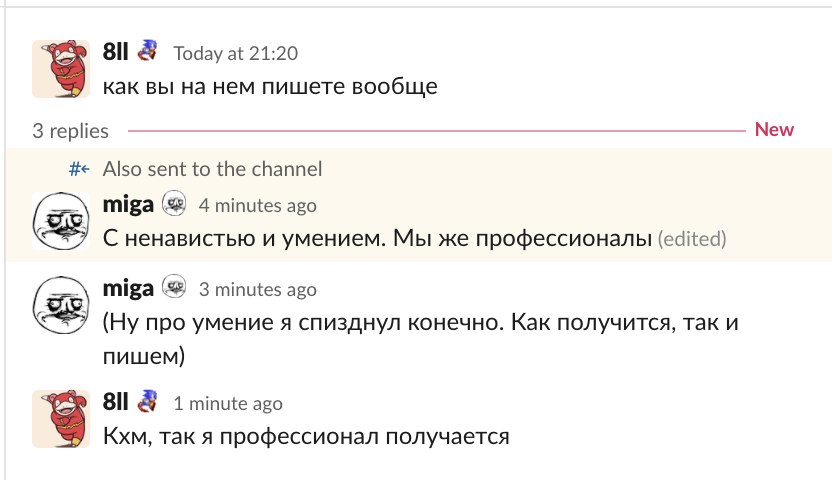
Task: Click miga's username on the '4 minutes ago' reply
Action: pos(128,204)
